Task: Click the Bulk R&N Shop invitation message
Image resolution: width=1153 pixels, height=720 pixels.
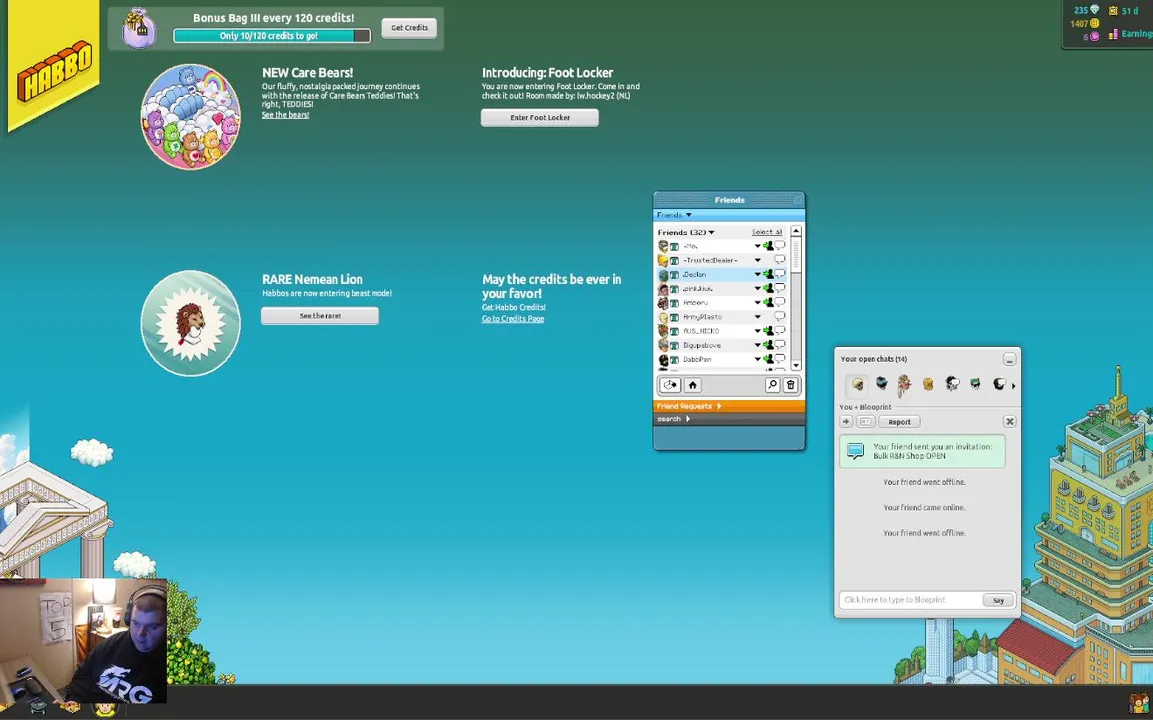Action: (x=922, y=451)
